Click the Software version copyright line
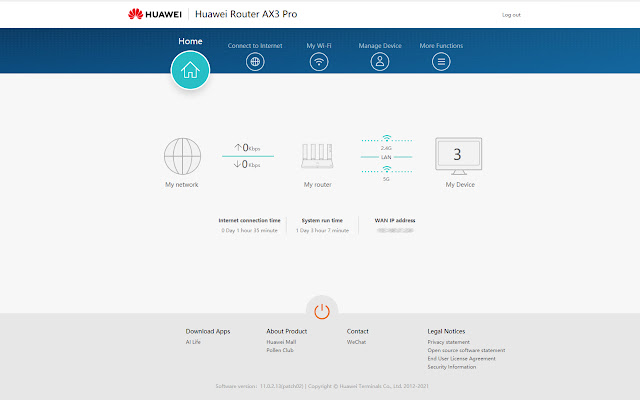Image resolution: width=640 pixels, height=400 pixels. pyautogui.click(x=322, y=386)
